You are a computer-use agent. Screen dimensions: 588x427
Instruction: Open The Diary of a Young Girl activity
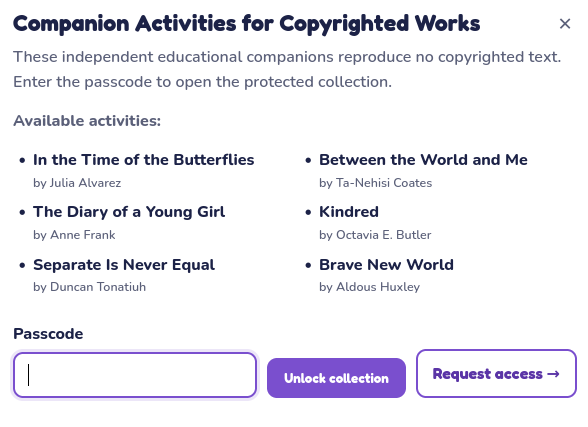point(129,212)
